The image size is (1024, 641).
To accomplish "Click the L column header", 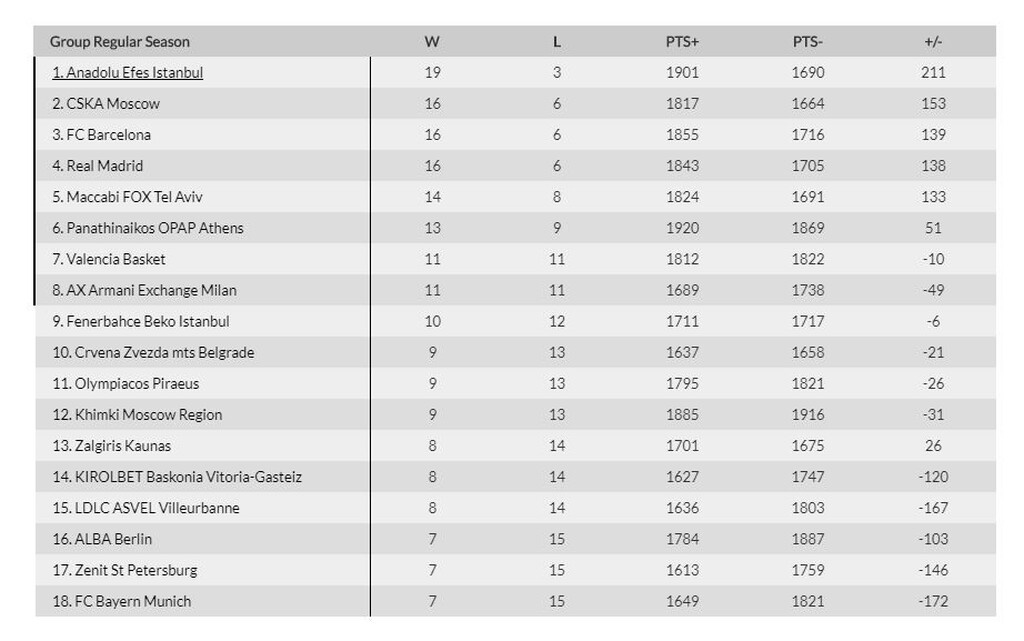I will (556, 42).
